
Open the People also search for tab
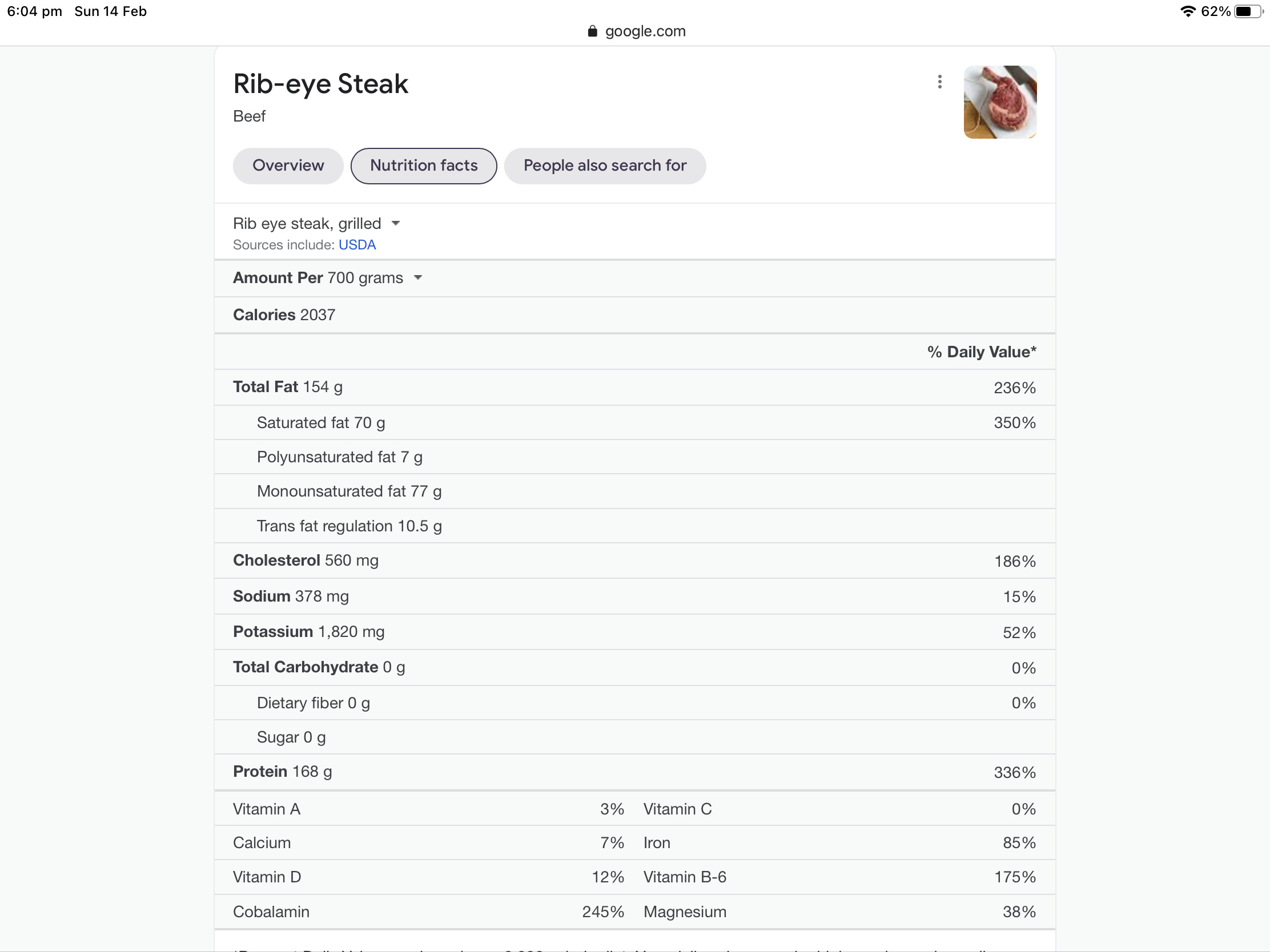pyautogui.click(x=605, y=166)
